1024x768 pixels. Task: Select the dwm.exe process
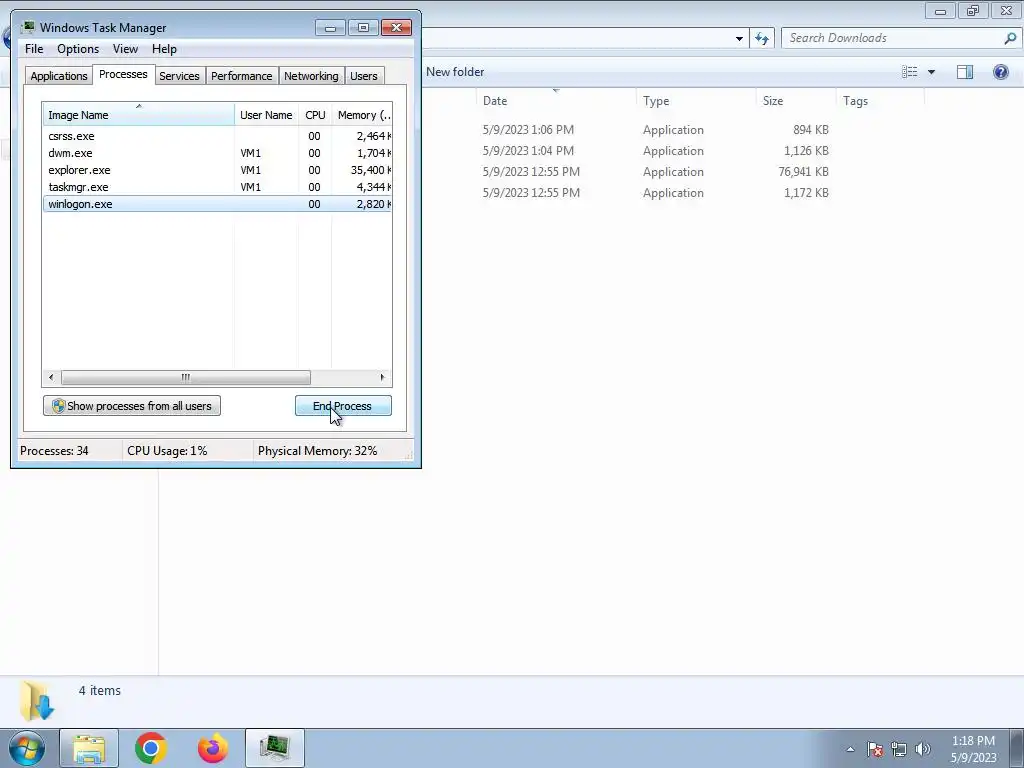click(x=217, y=153)
